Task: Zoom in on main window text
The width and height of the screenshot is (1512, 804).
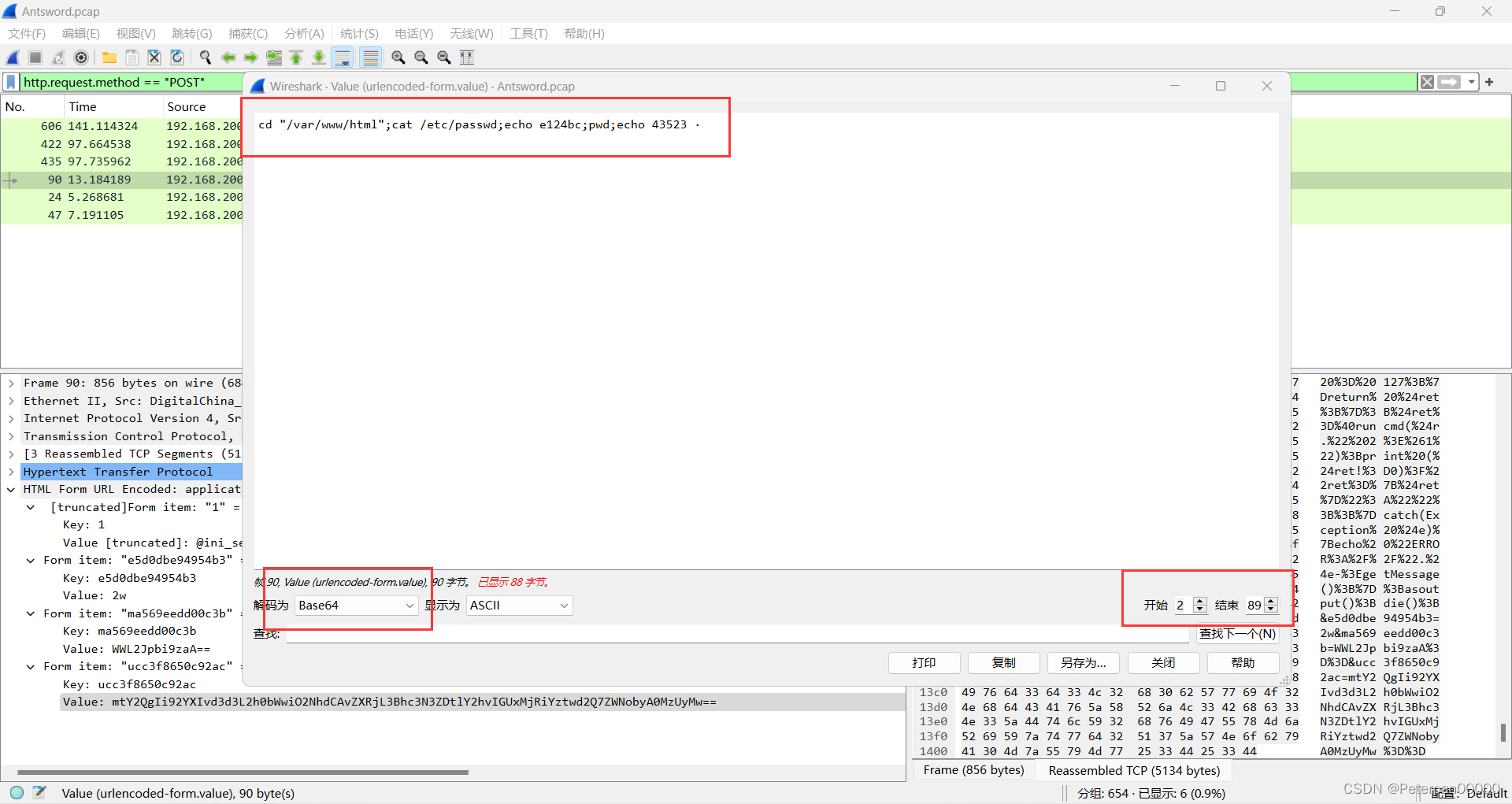Action: [398, 57]
